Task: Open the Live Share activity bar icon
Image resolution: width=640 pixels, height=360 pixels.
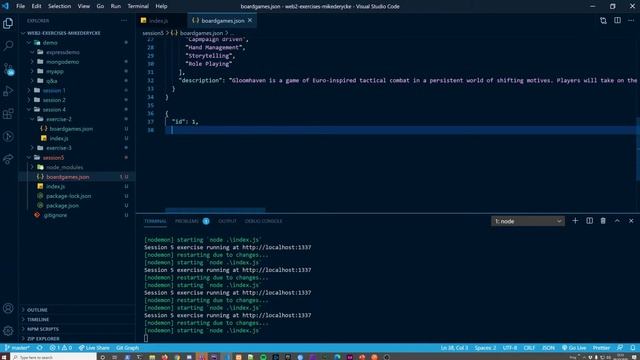Action: [8, 159]
